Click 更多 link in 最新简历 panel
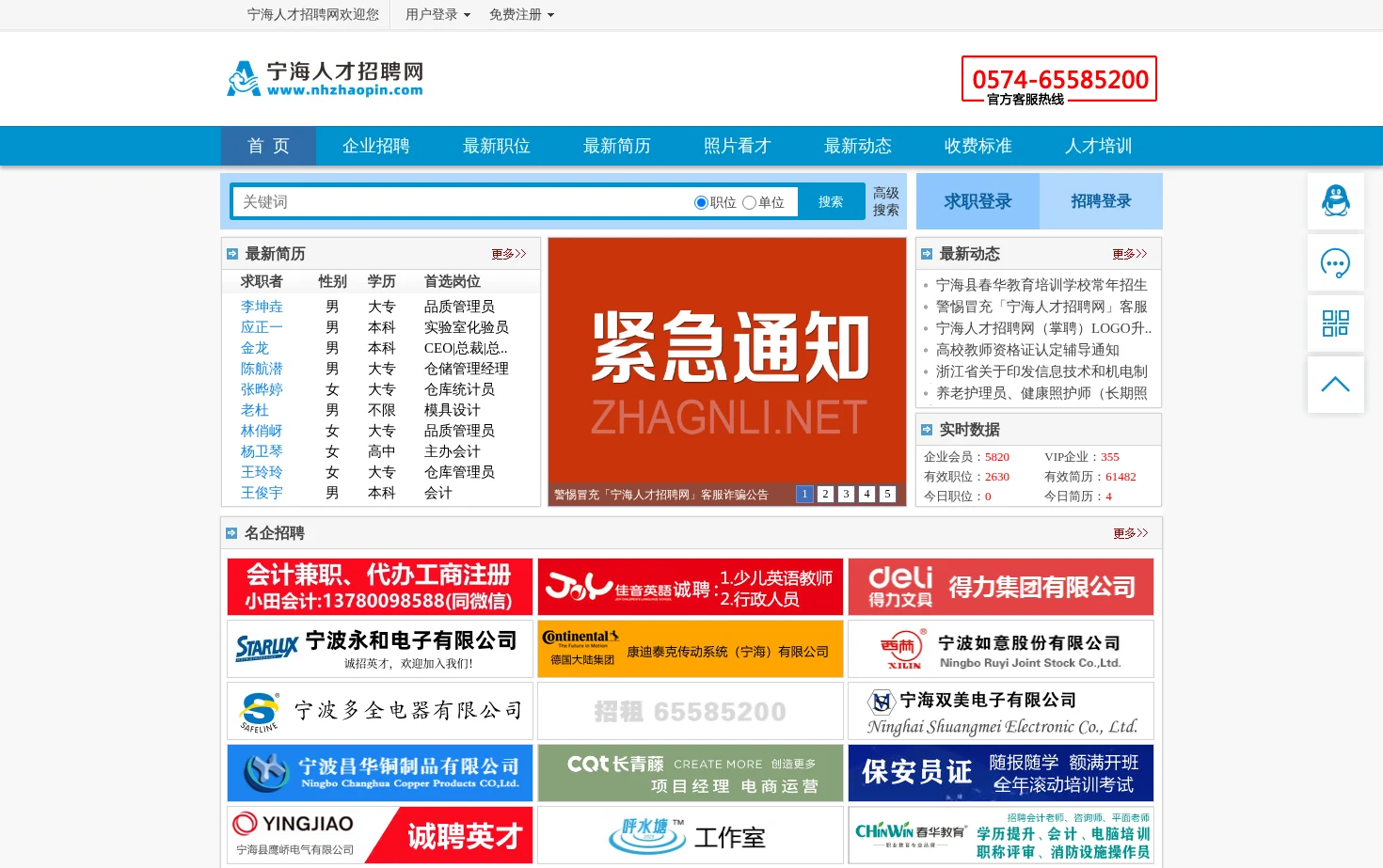This screenshot has width=1383, height=868. (509, 254)
